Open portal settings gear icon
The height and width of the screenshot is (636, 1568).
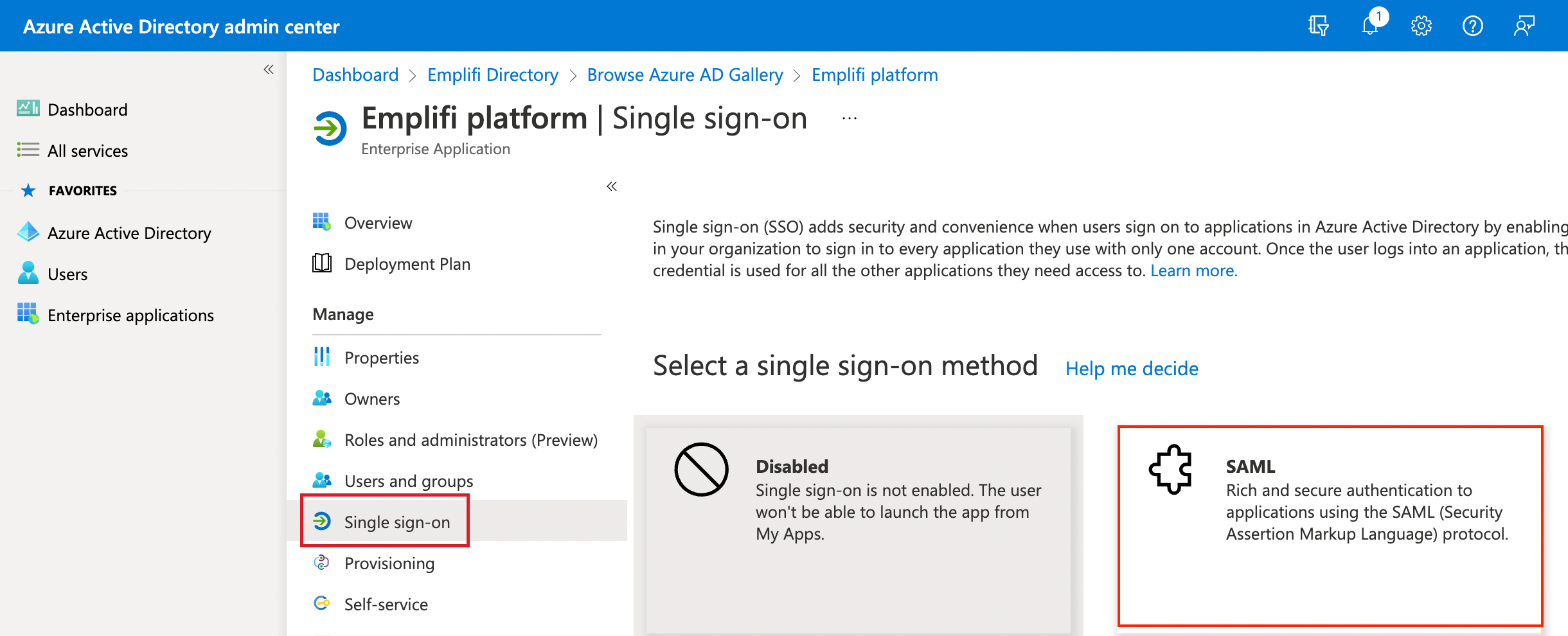pyautogui.click(x=1421, y=26)
